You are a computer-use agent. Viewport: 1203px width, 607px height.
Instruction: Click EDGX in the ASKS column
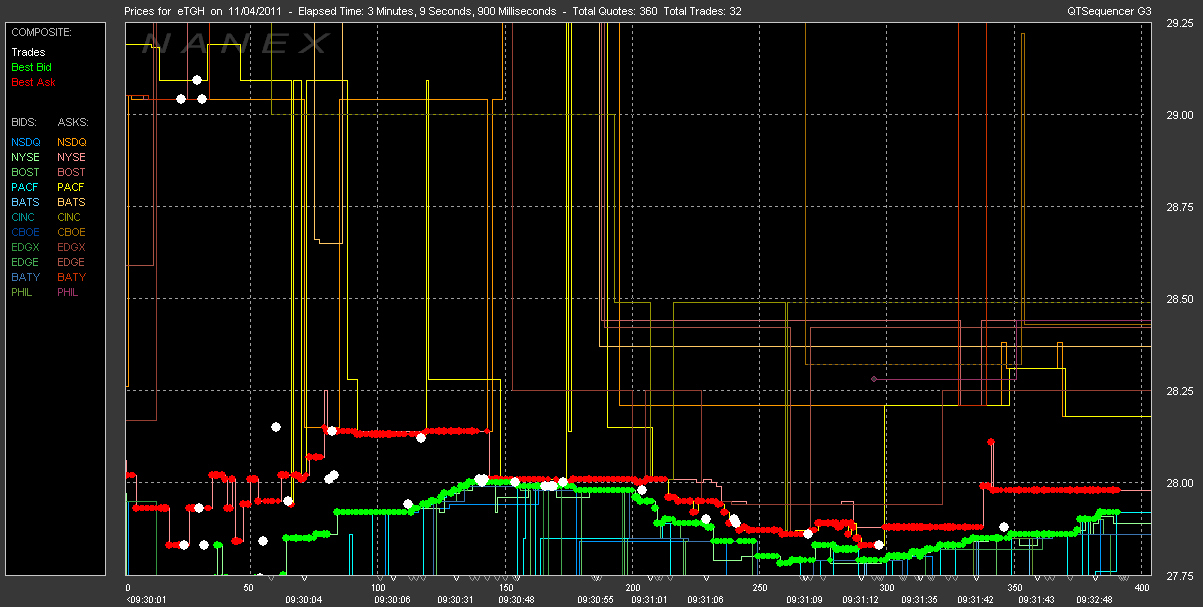(72, 247)
